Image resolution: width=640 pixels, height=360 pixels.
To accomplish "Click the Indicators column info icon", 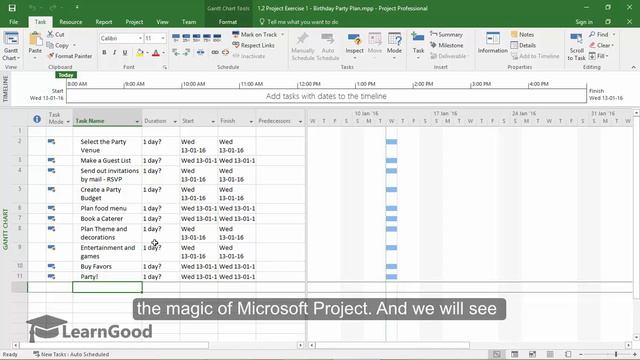I will [x=37, y=119].
